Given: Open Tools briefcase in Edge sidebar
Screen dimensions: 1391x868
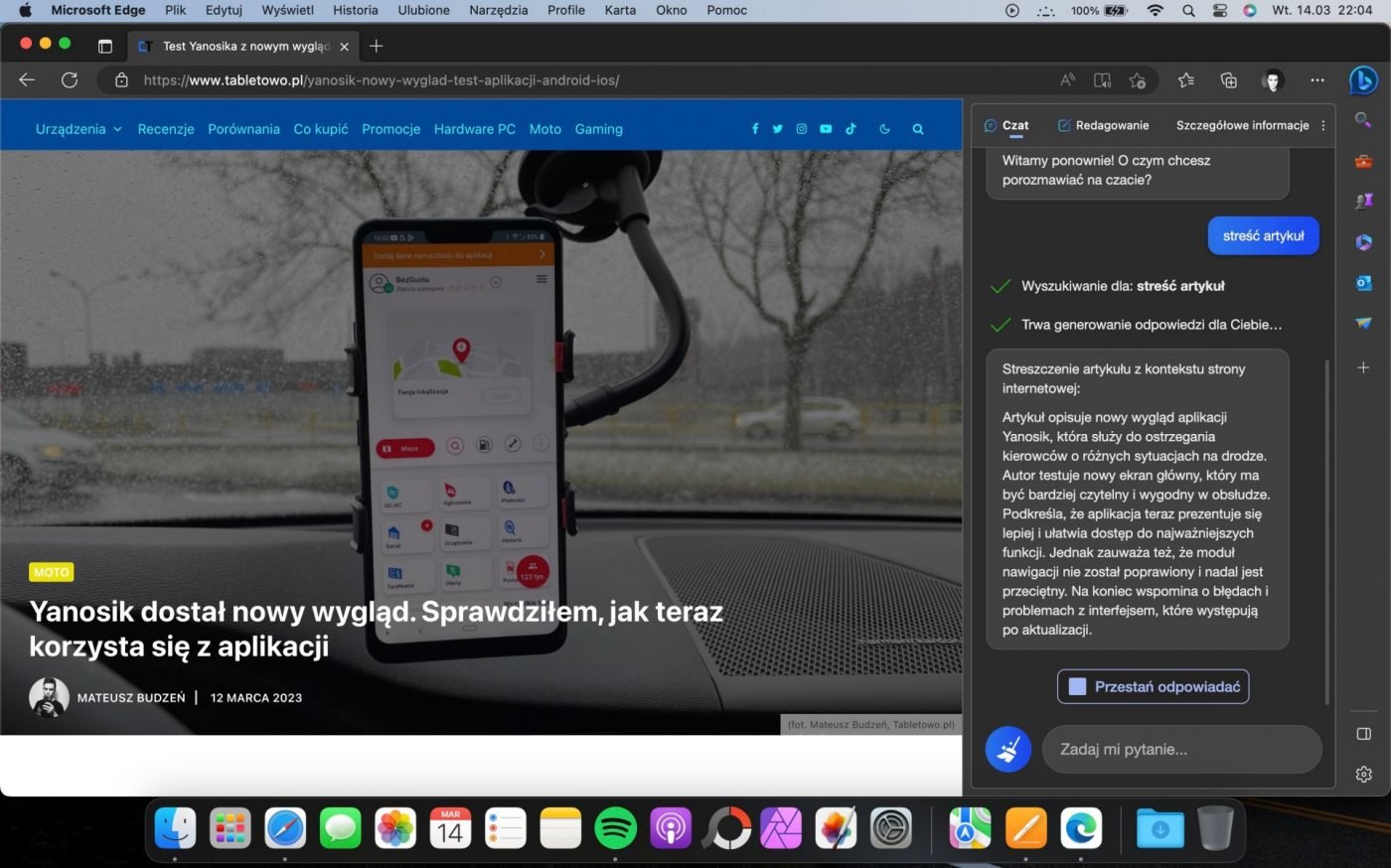Looking at the screenshot, I should coord(1363,161).
